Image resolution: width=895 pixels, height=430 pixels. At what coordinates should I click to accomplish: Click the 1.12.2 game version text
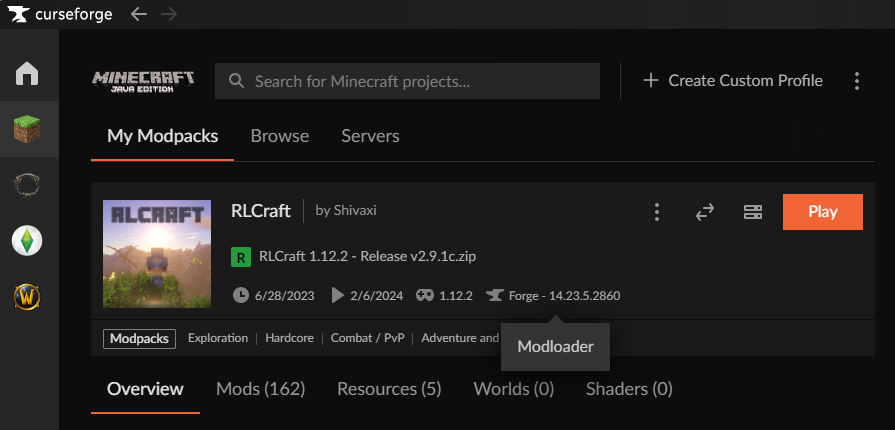pyautogui.click(x=456, y=296)
